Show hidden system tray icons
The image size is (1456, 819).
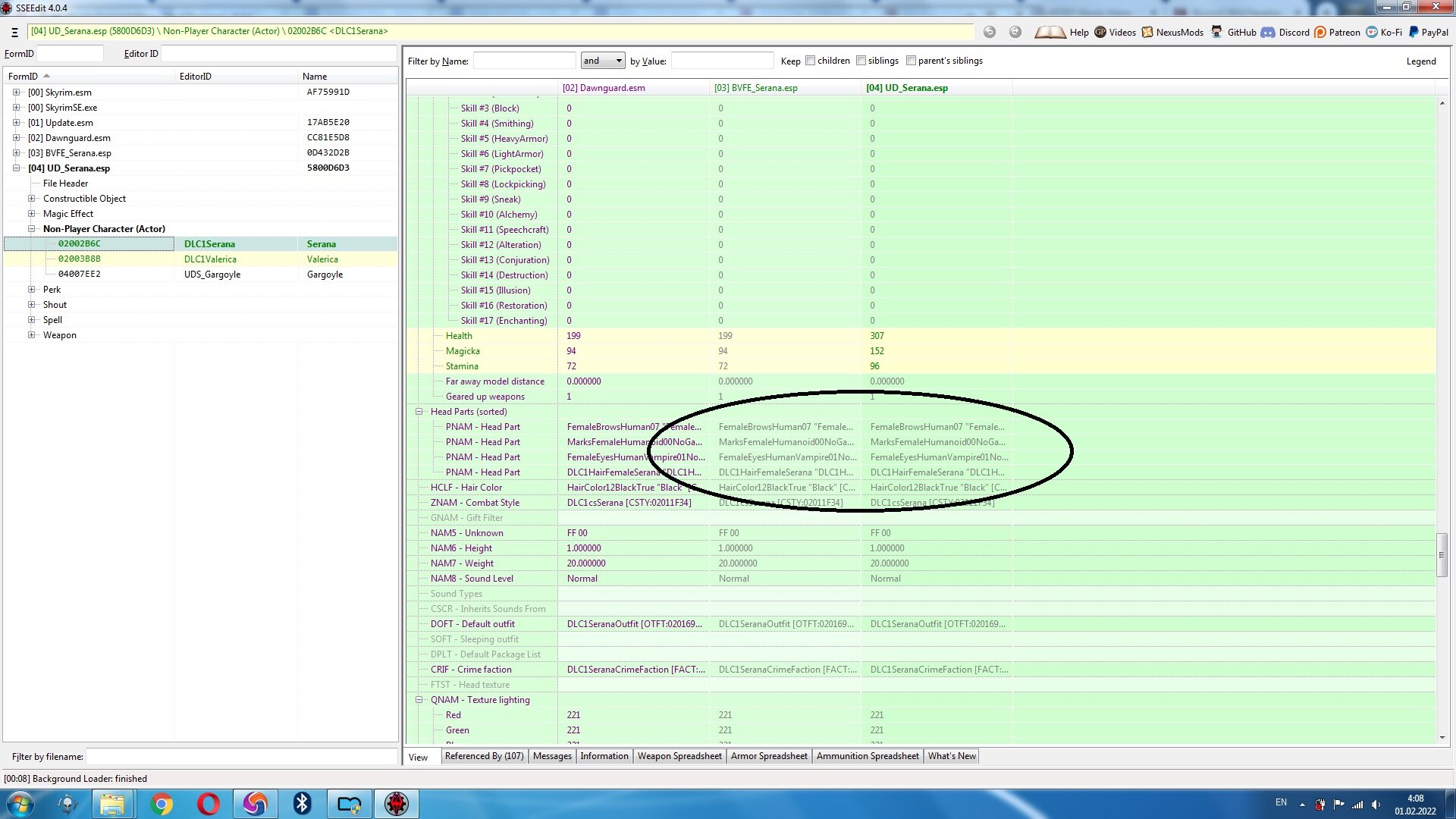pyautogui.click(x=1302, y=805)
